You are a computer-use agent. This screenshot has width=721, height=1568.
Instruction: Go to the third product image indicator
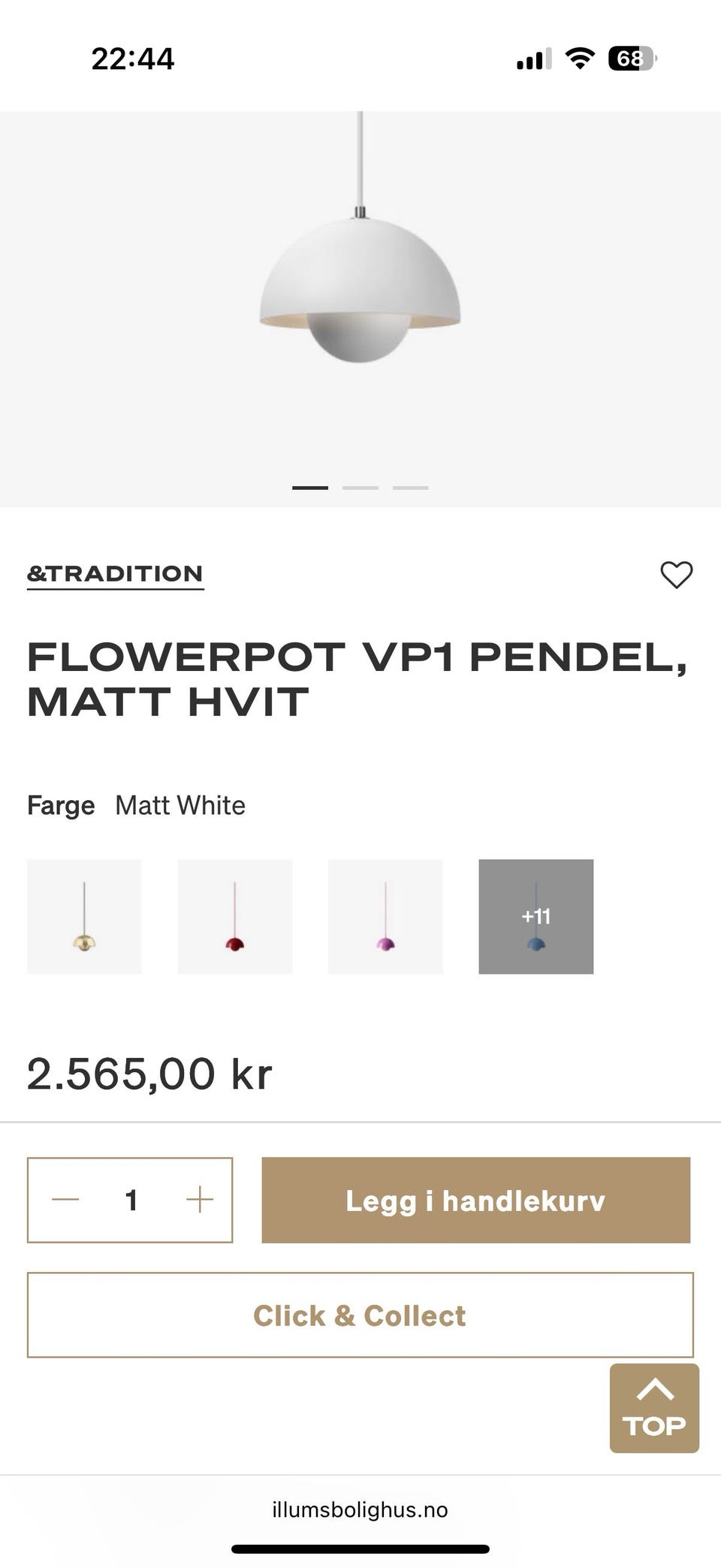coord(411,488)
